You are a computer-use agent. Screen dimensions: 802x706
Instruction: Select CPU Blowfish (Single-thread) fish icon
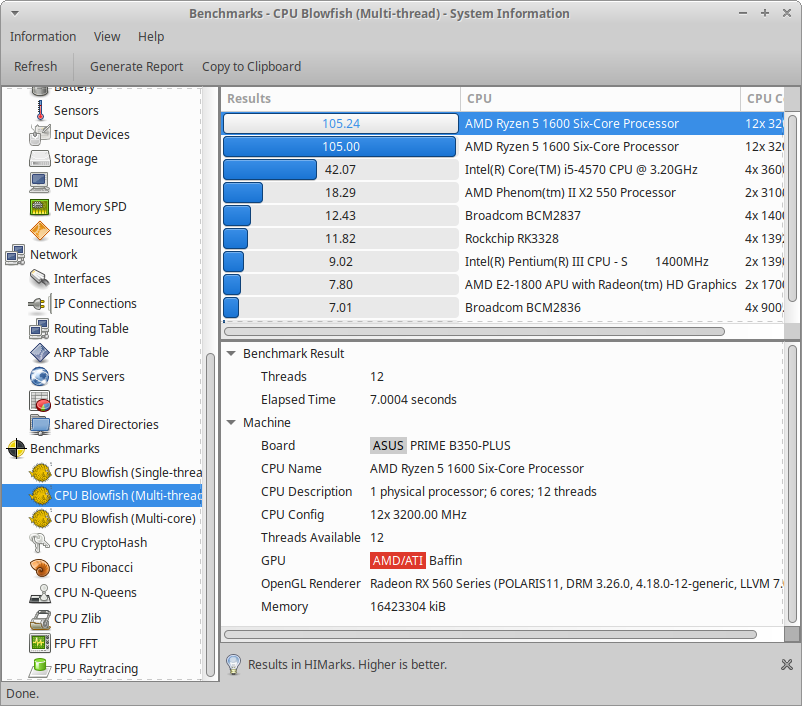point(40,473)
